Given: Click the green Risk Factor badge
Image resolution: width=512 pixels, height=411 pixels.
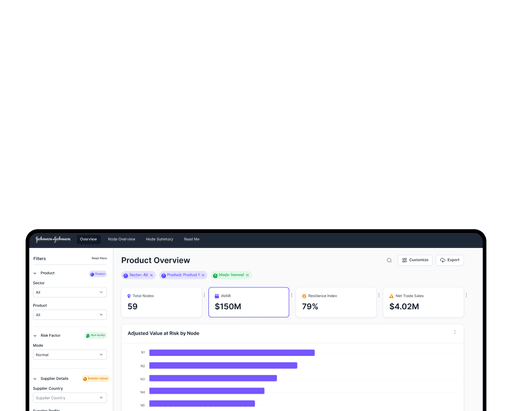Looking at the screenshot, I should 96,335.
